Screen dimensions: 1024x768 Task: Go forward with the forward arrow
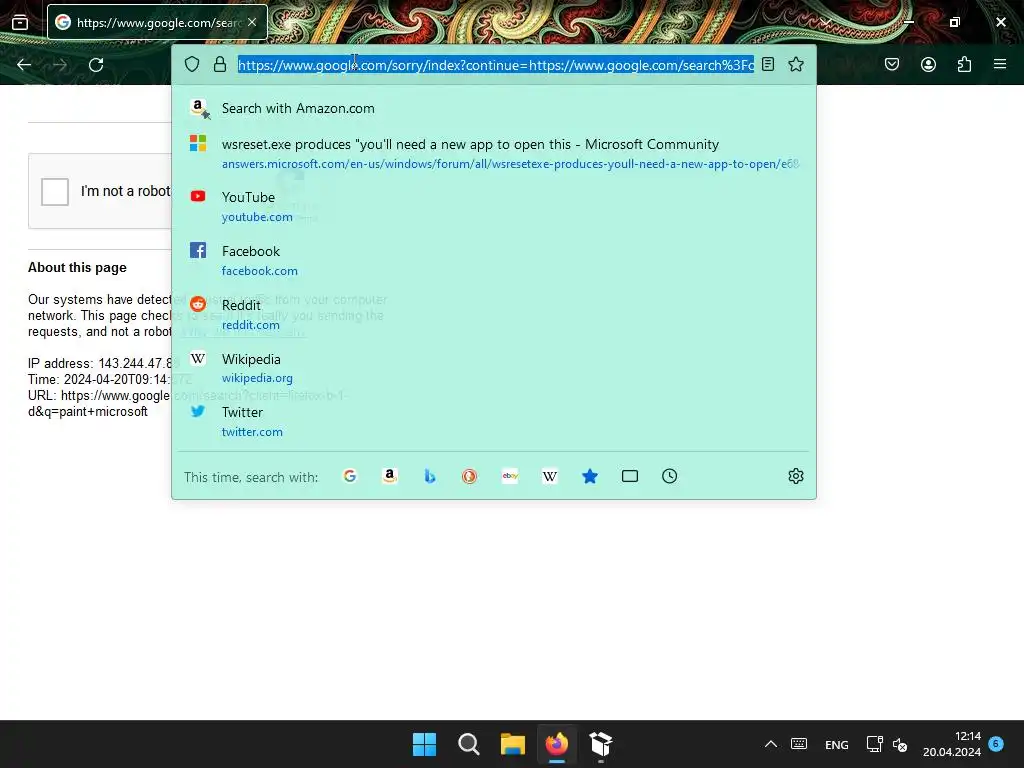click(x=60, y=65)
